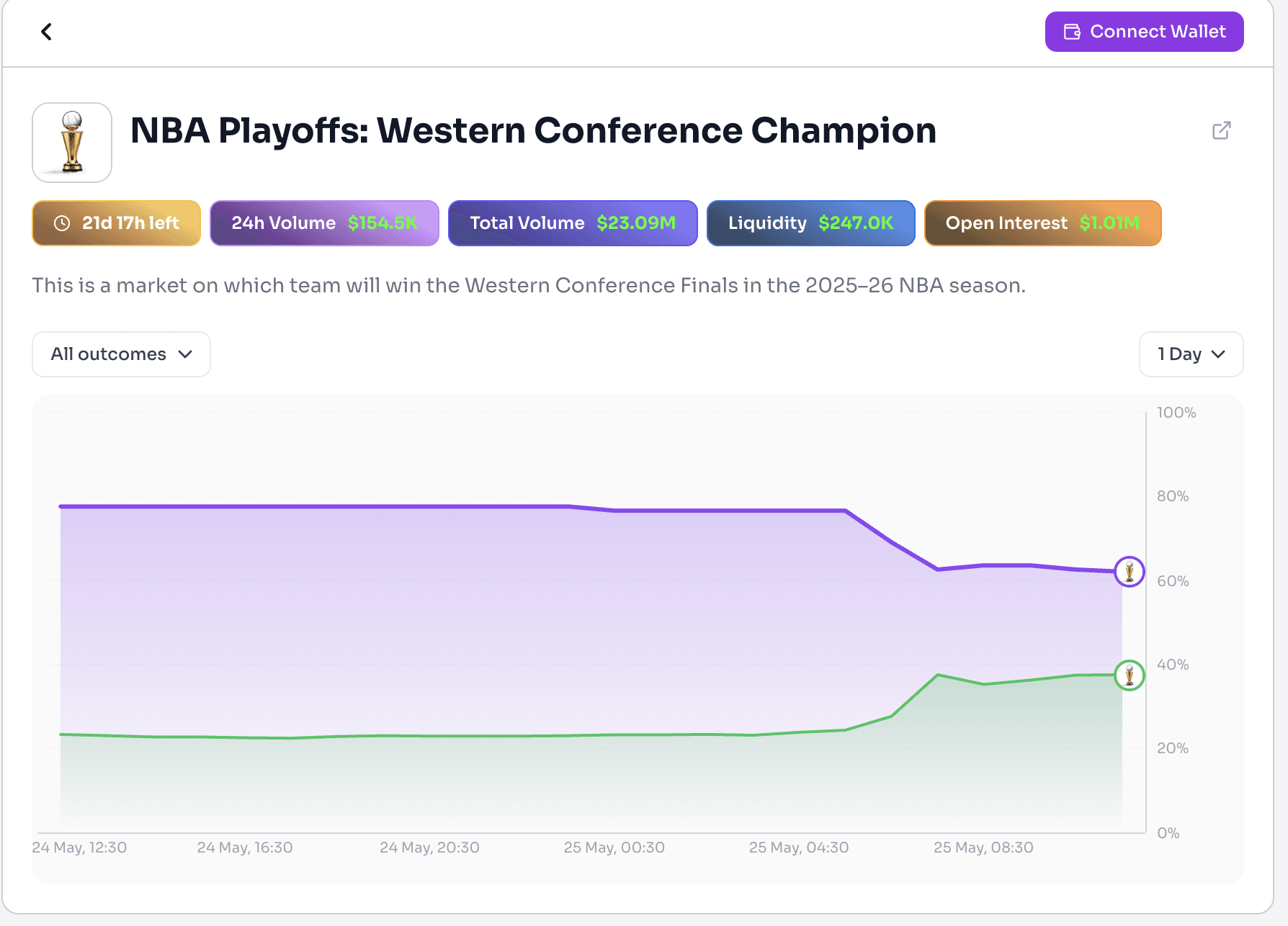Click the market title heading text
The width and height of the screenshot is (1288, 926).
click(x=533, y=130)
